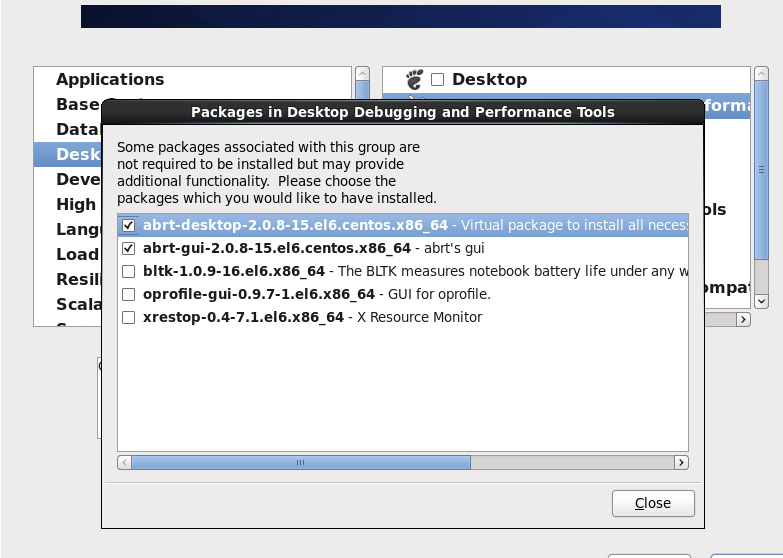Screen dimensions: 783x558
Task: Select the highlighted Desktops category row
Action: (68, 154)
